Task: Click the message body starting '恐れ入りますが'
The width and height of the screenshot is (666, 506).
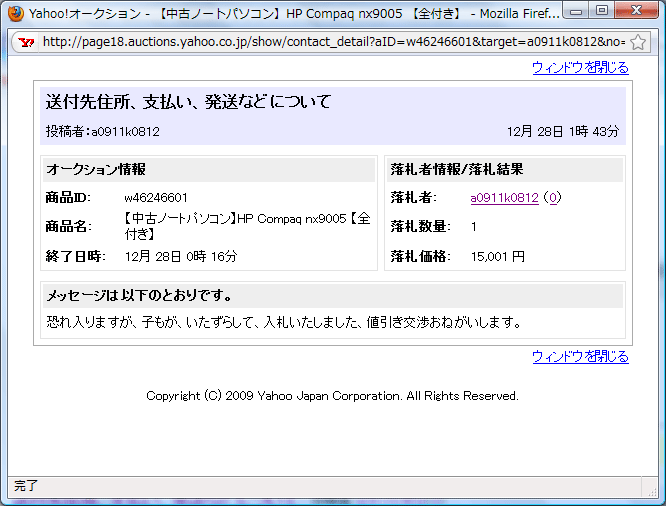Action: click(x=284, y=323)
